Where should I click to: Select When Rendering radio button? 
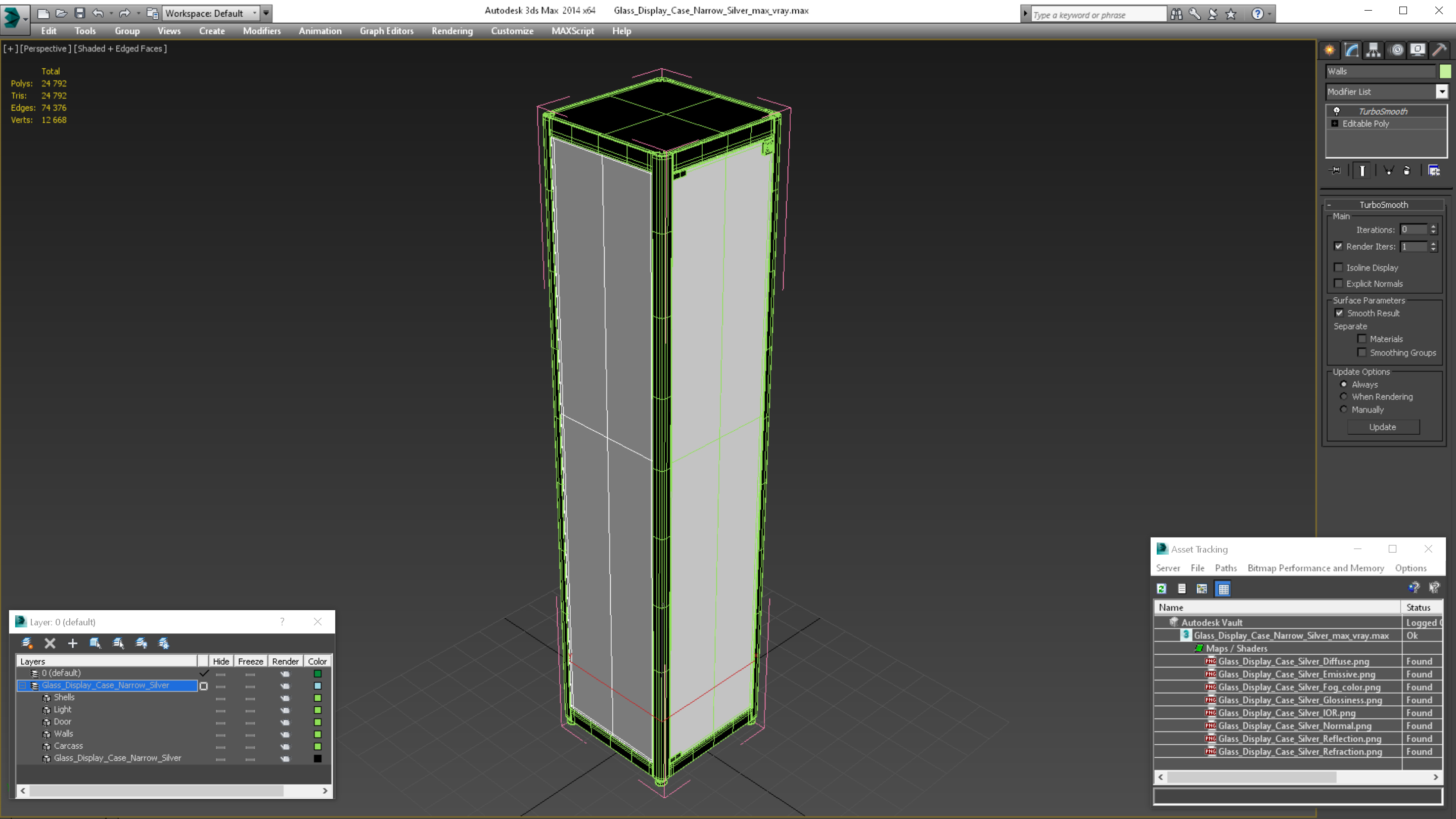tap(1344, 397)
